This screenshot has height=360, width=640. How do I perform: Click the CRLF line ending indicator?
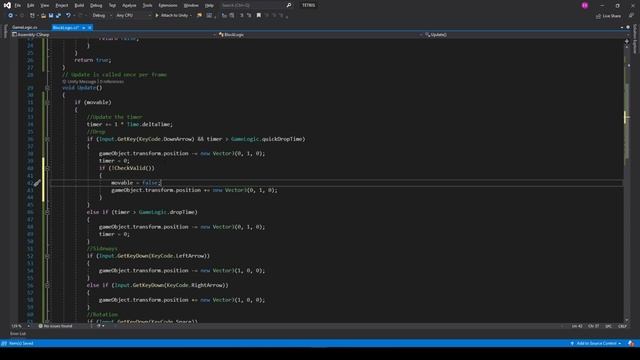pos(622,326)
